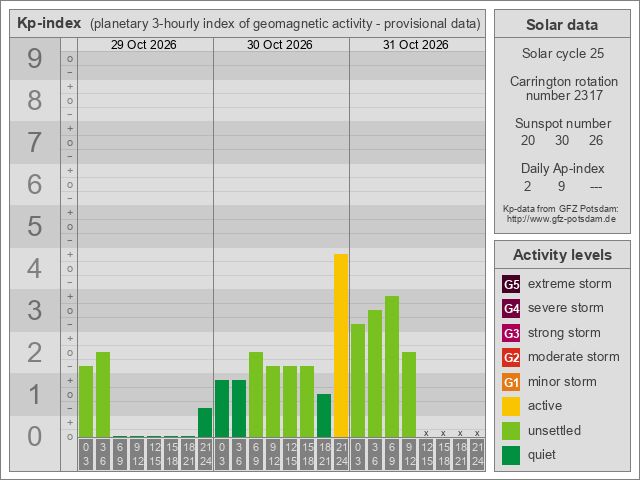Click the 30 Oct 18-21 dark green bar
Screen dimensions: 640x480
tap(324, 416)
